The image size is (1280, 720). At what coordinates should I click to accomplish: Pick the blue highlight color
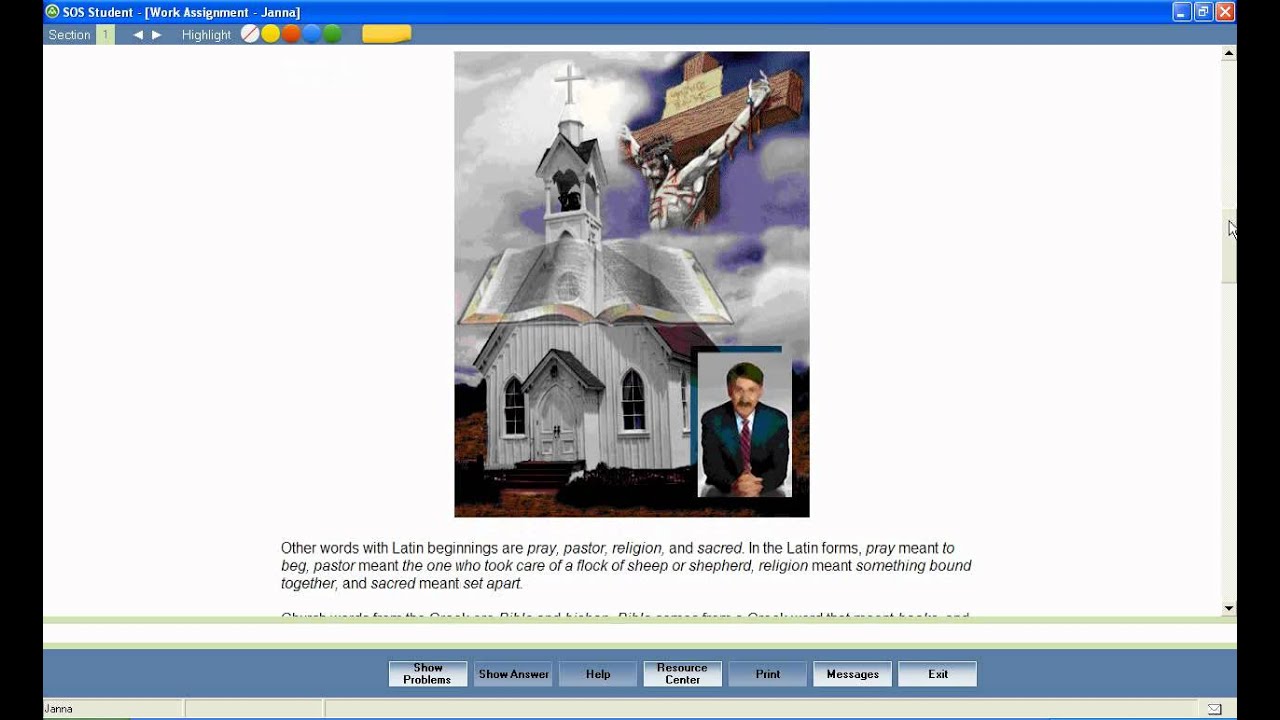pos(311,34)
